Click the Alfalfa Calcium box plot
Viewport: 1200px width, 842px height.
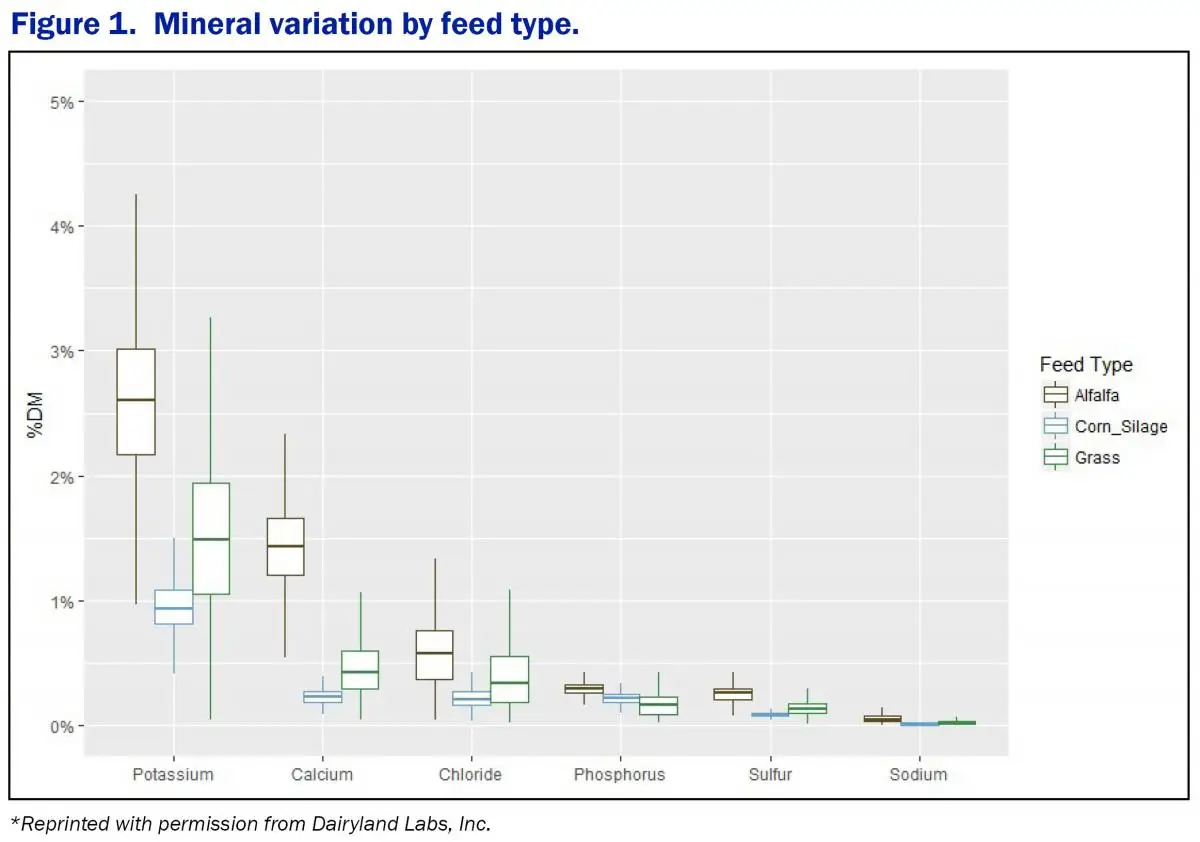click(x=285, y=547)
